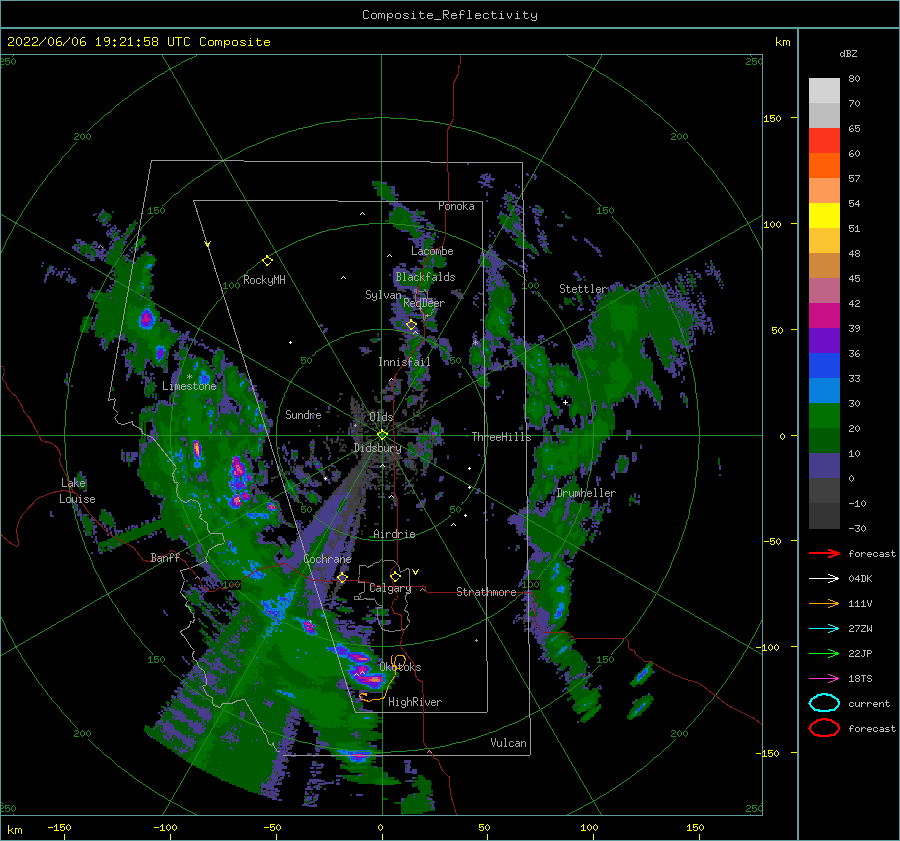
Task: Click the radar center diamond at Olds
Action: (382, 435)
